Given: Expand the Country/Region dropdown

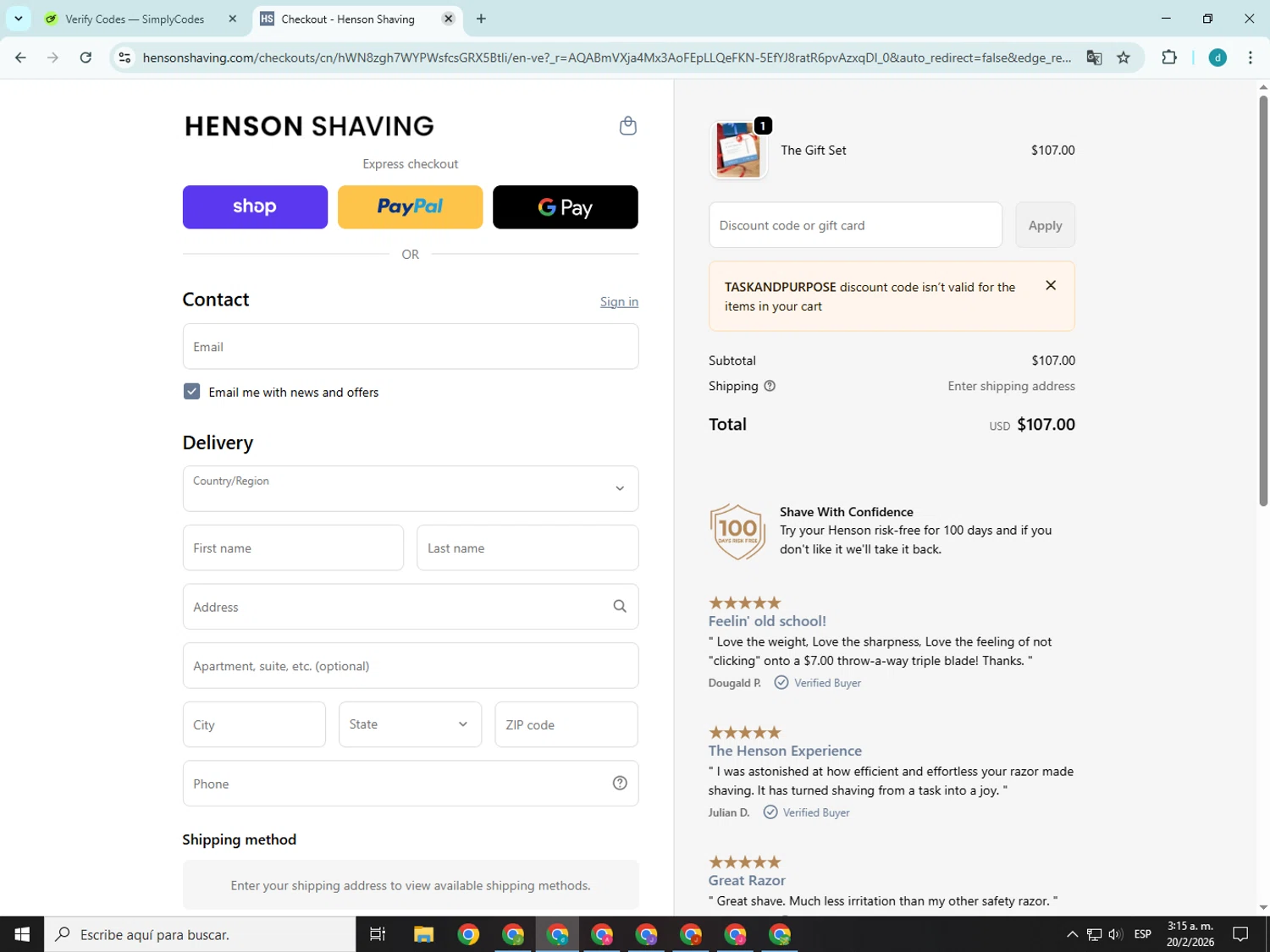Looking at the screenshot, I should [411, 488].
